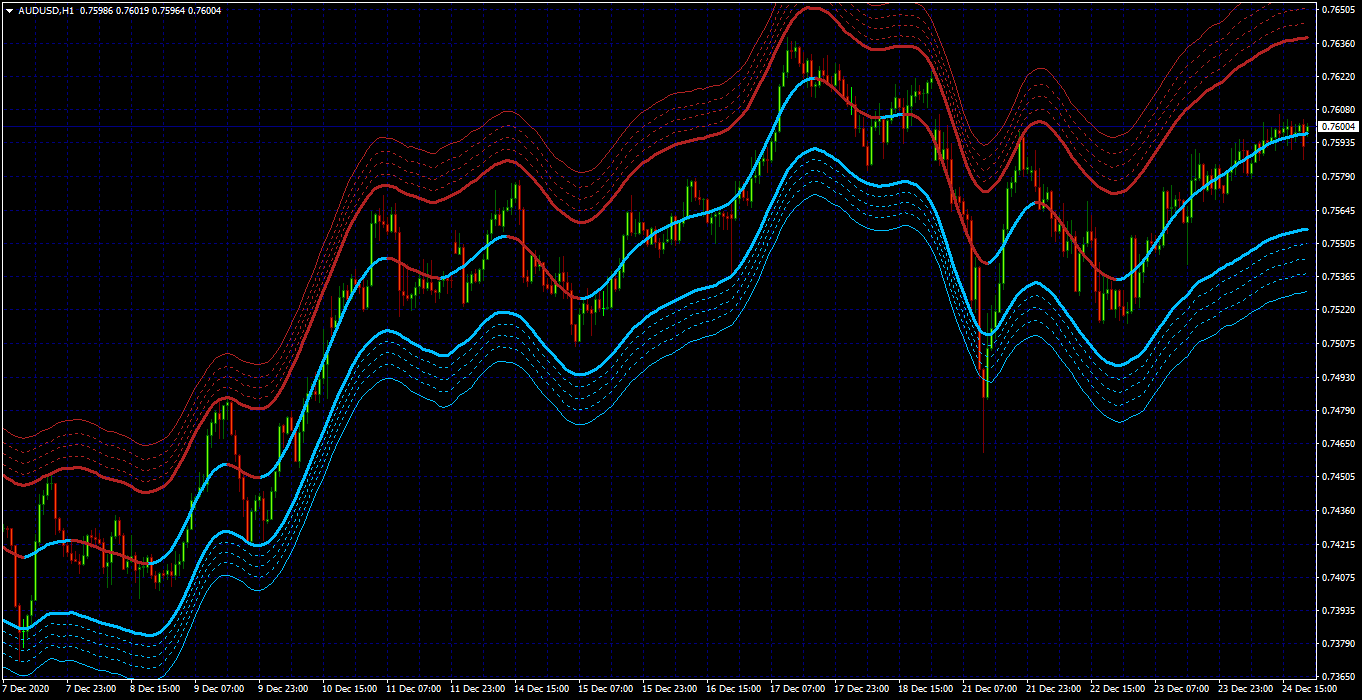Image resolution: width=1362 pixels, height=700 pixels.
Task: Click the 0.75790 price scale label
Action: (x=1339, y=177)
